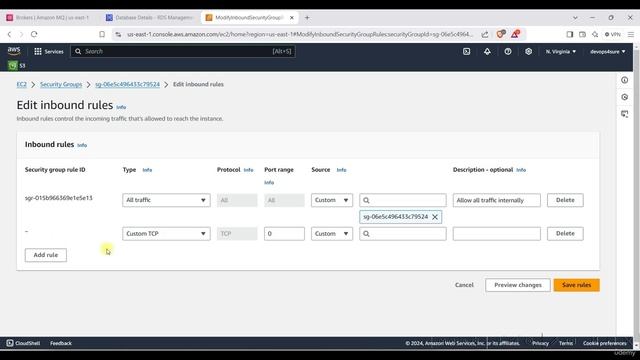This screenshot has height=360, width=640.
Task: Click the empty description field for TCP rule
Action: point(497,233)
